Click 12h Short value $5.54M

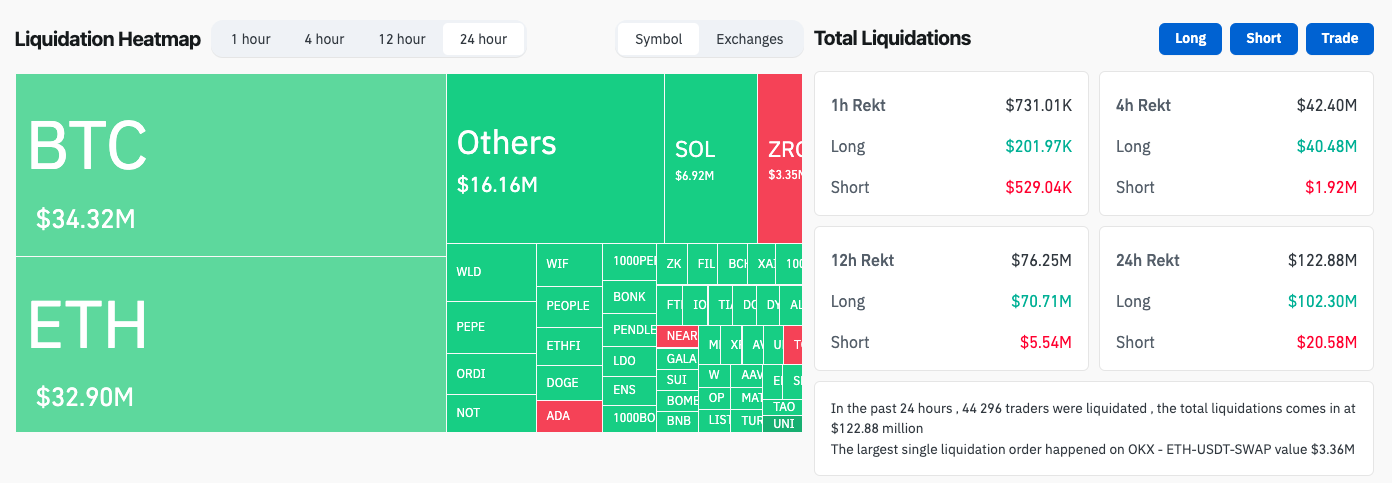click(1046, 342)
